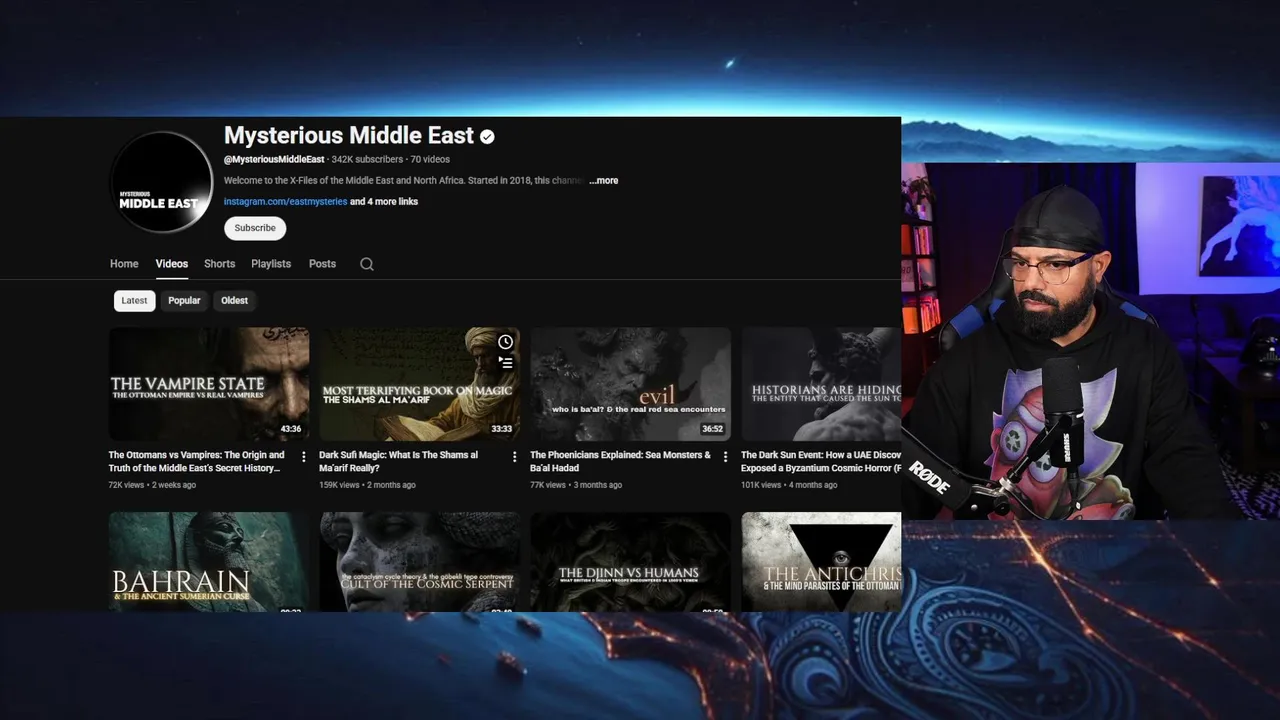
Task: Open the Phoenicians Explained video title
Action: point(621,461)
